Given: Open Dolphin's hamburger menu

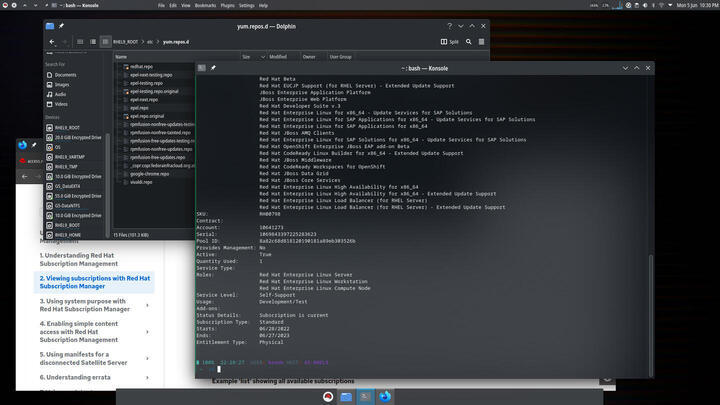Looking at the screenshot, I should tap(481, 42).
